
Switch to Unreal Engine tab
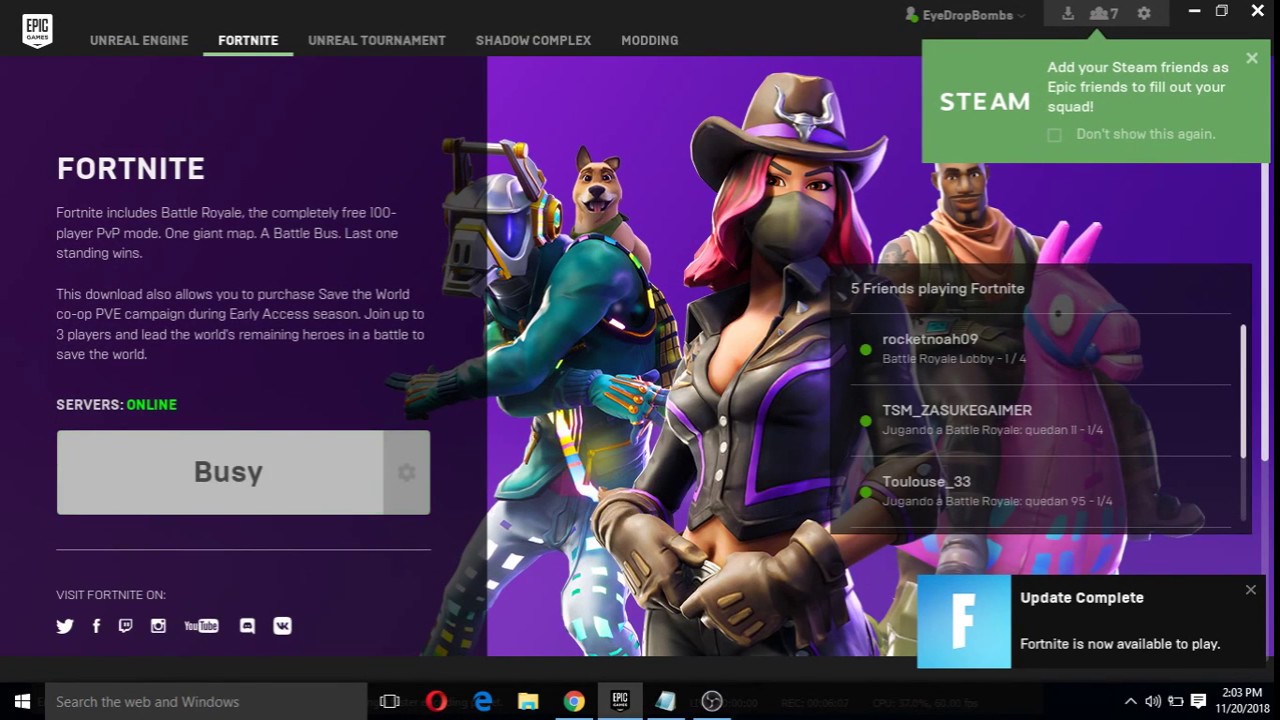(x=139, y=40)
